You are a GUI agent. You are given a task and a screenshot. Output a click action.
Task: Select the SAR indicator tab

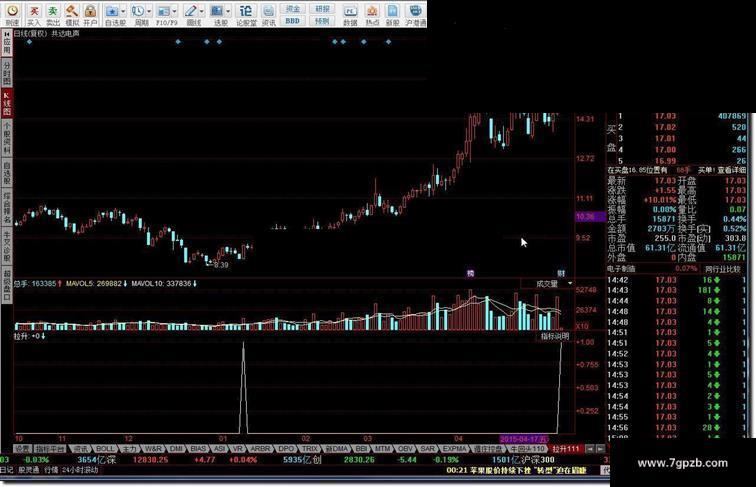427,449
